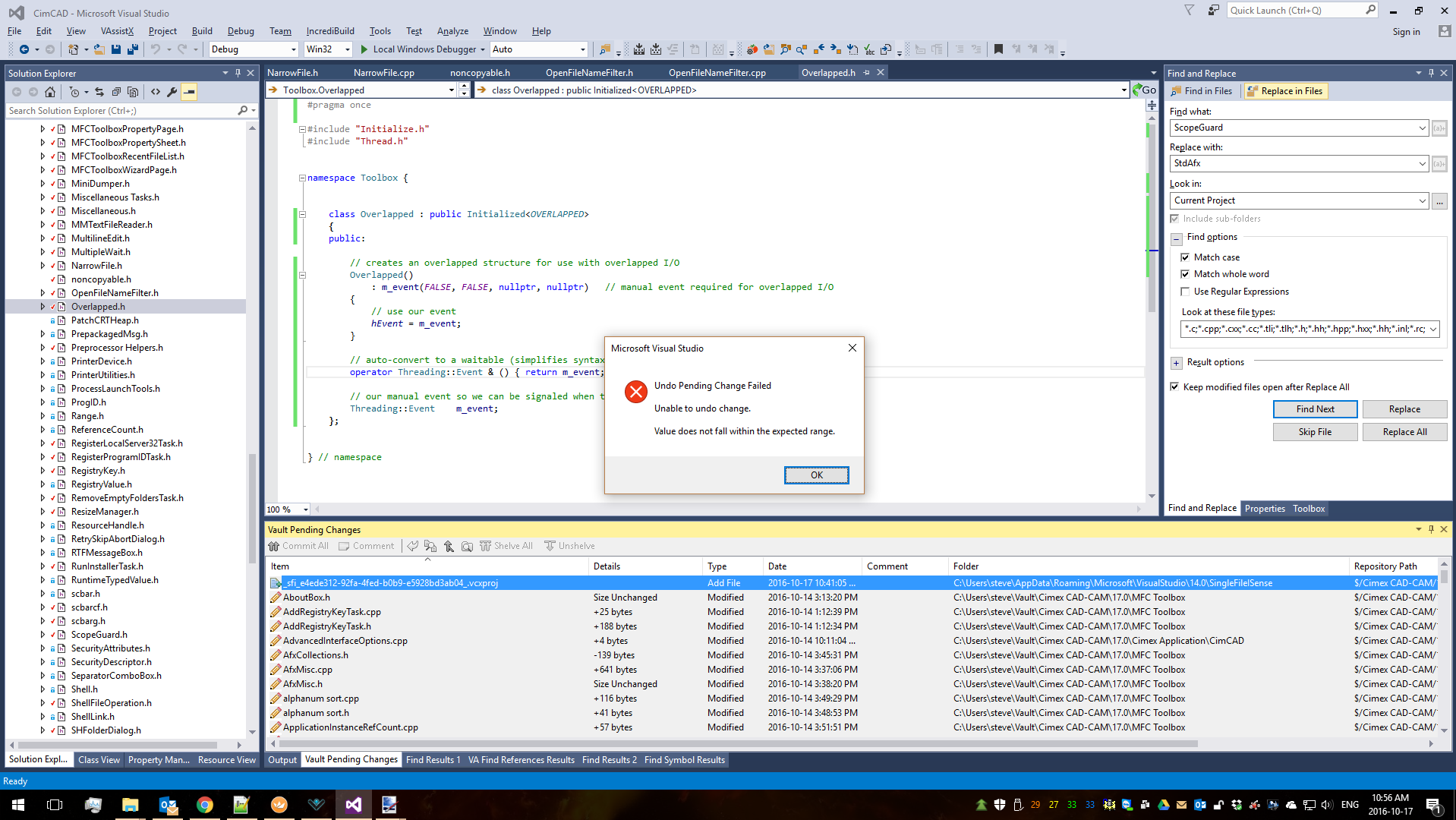Viewport: 1456px width, 820px height.
Task: Click Solution Explorer View Code icon
Action: (x=156, y=92)
